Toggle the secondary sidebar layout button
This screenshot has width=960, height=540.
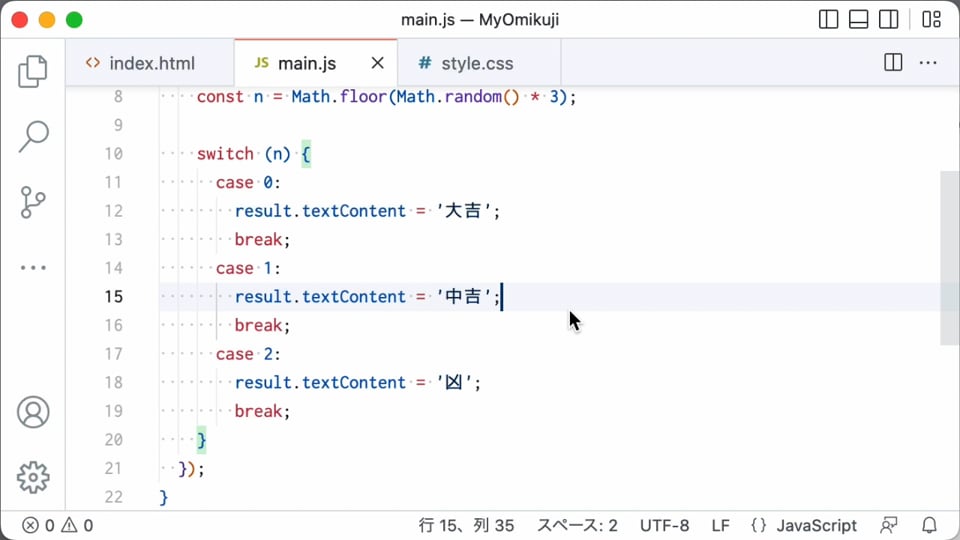point(888,19)
